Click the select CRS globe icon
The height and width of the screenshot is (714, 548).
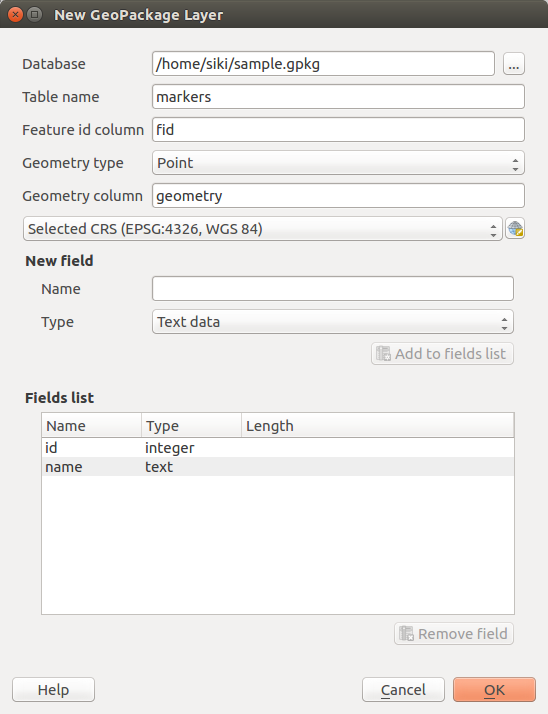point(515,229)
